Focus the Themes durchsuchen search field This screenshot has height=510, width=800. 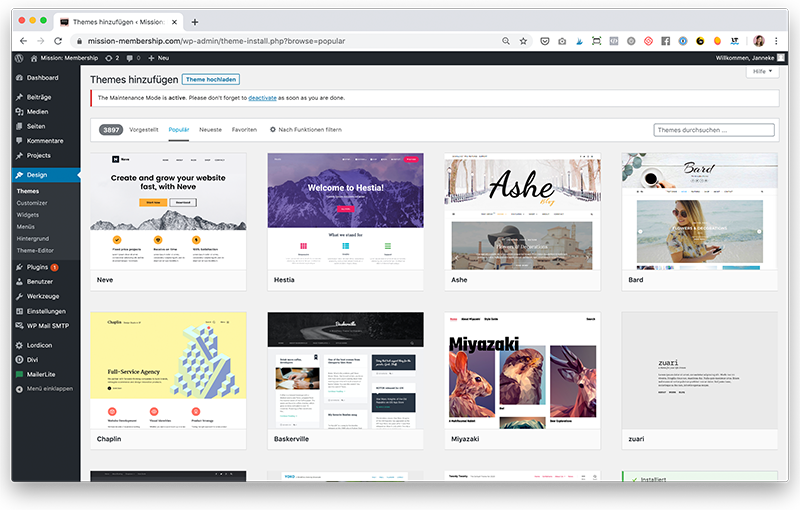coord(714,130)
